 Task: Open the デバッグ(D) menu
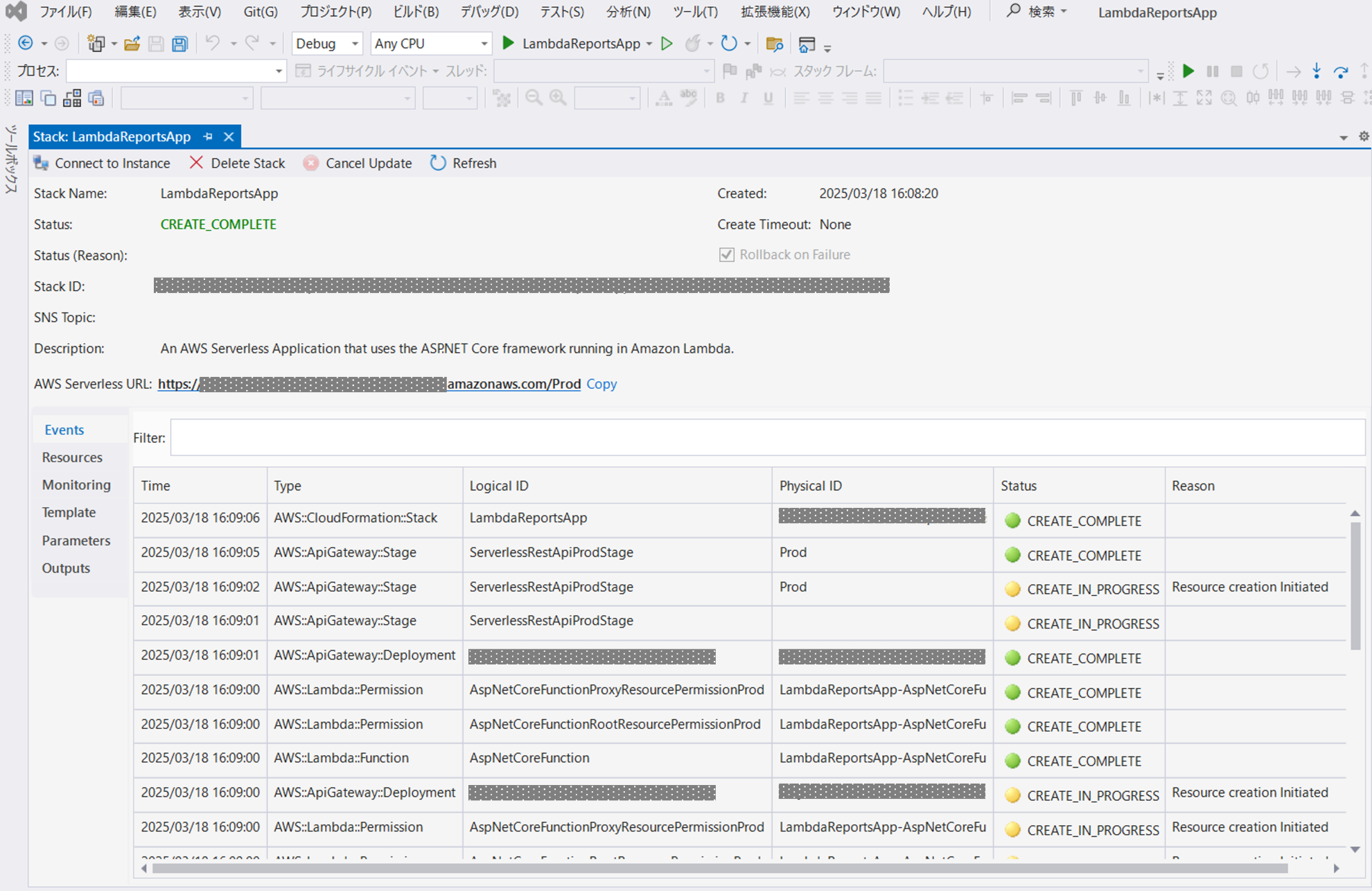[x=489, y=12]
